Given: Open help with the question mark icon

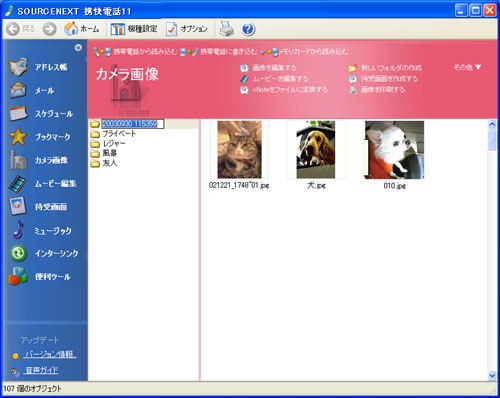Looking at the screenshot, I should tap(248, 29).
